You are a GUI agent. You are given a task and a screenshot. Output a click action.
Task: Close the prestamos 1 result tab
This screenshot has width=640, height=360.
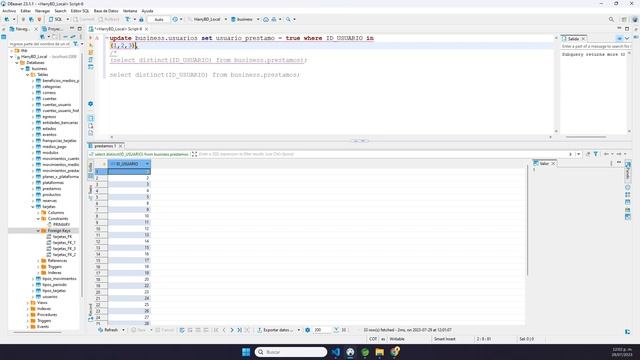point(121,146)
